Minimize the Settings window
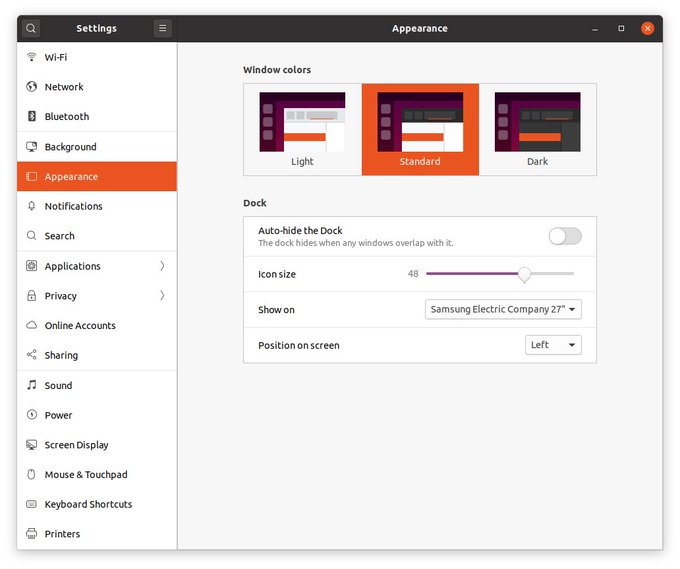 tap(595, 29)
